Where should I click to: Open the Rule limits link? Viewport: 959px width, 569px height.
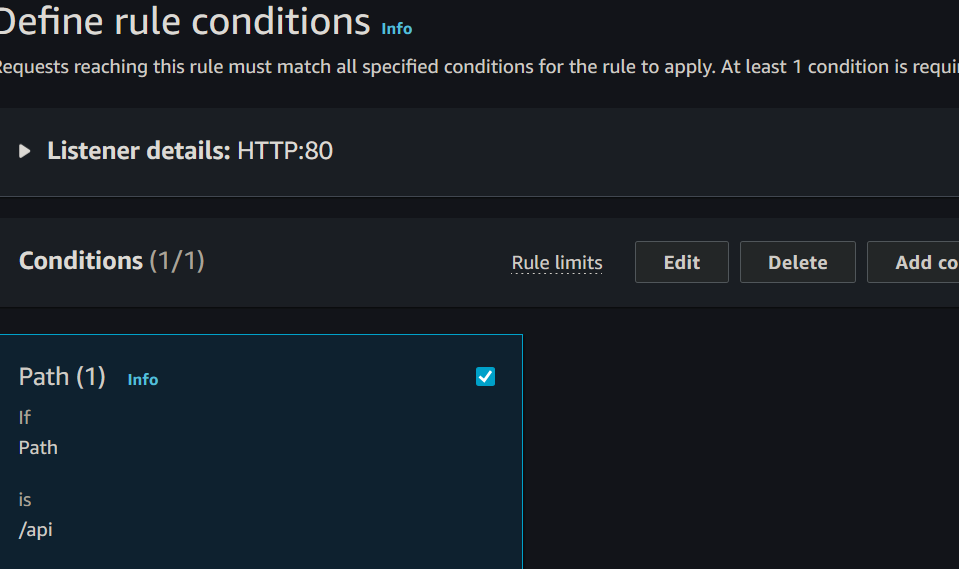pyautogui.click(x=557, y=263)
